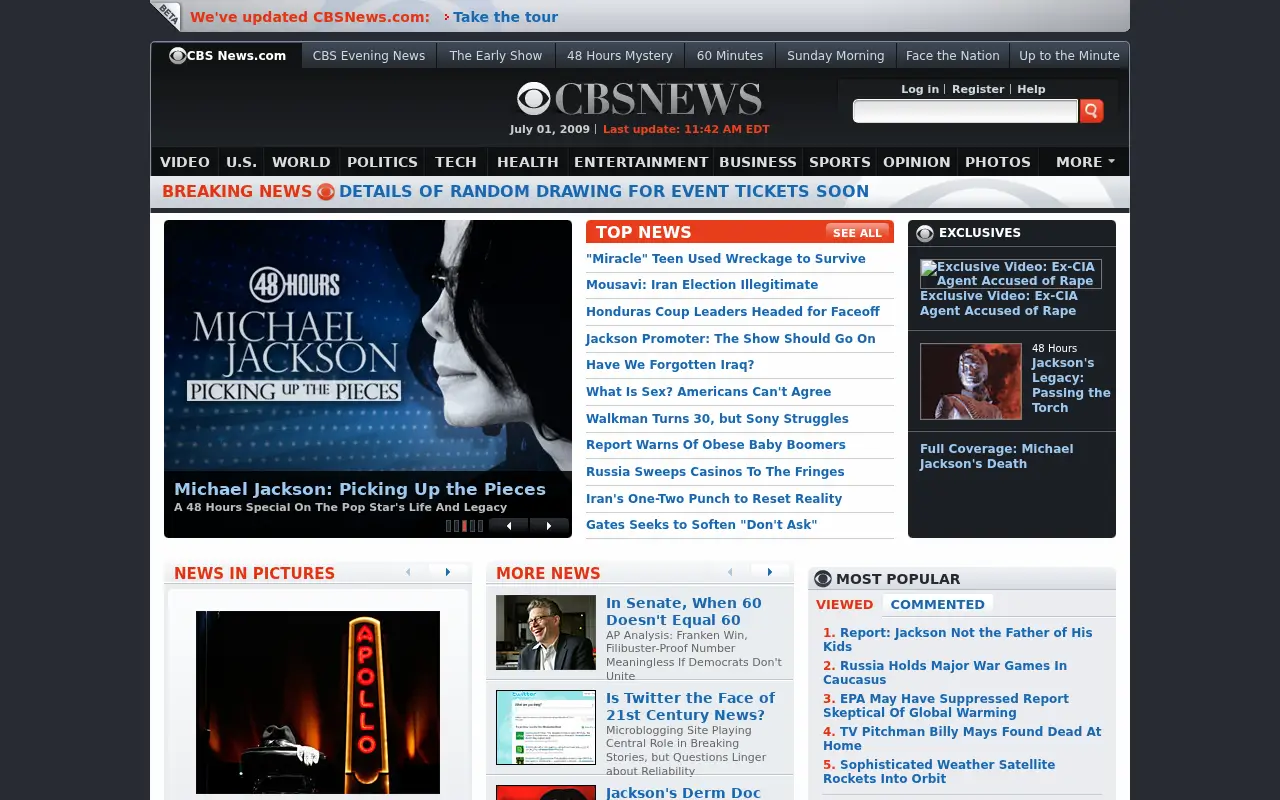Click the Exclusives eye icon

click(x=925, y=233)
